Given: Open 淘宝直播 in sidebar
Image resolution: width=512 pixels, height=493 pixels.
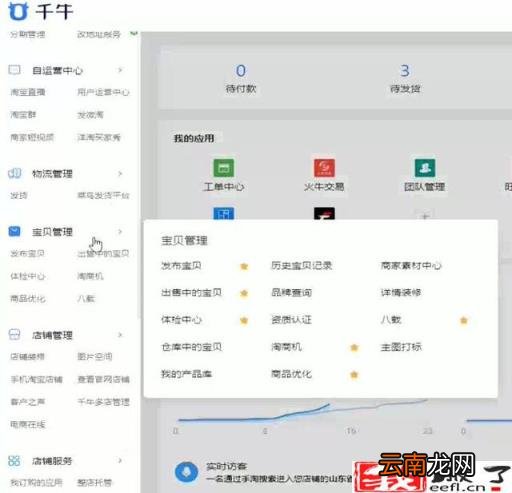Looking at the screenshot, I should pyautogui.click(x=28, y=92).
